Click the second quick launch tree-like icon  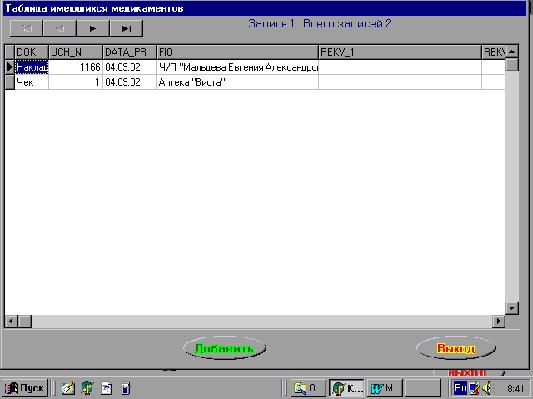pyautogui.click(x=87, y=388)
